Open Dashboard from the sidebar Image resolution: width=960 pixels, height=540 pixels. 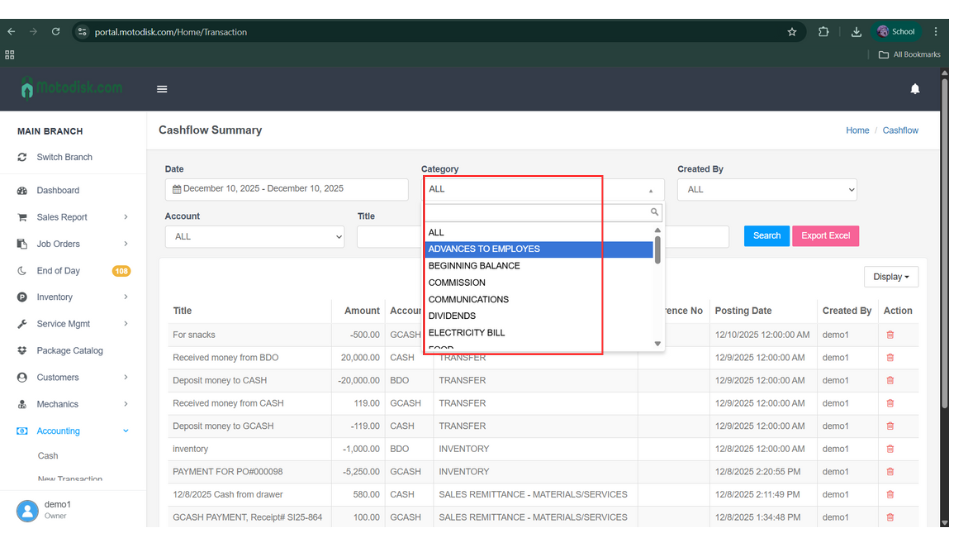[58, 190]
